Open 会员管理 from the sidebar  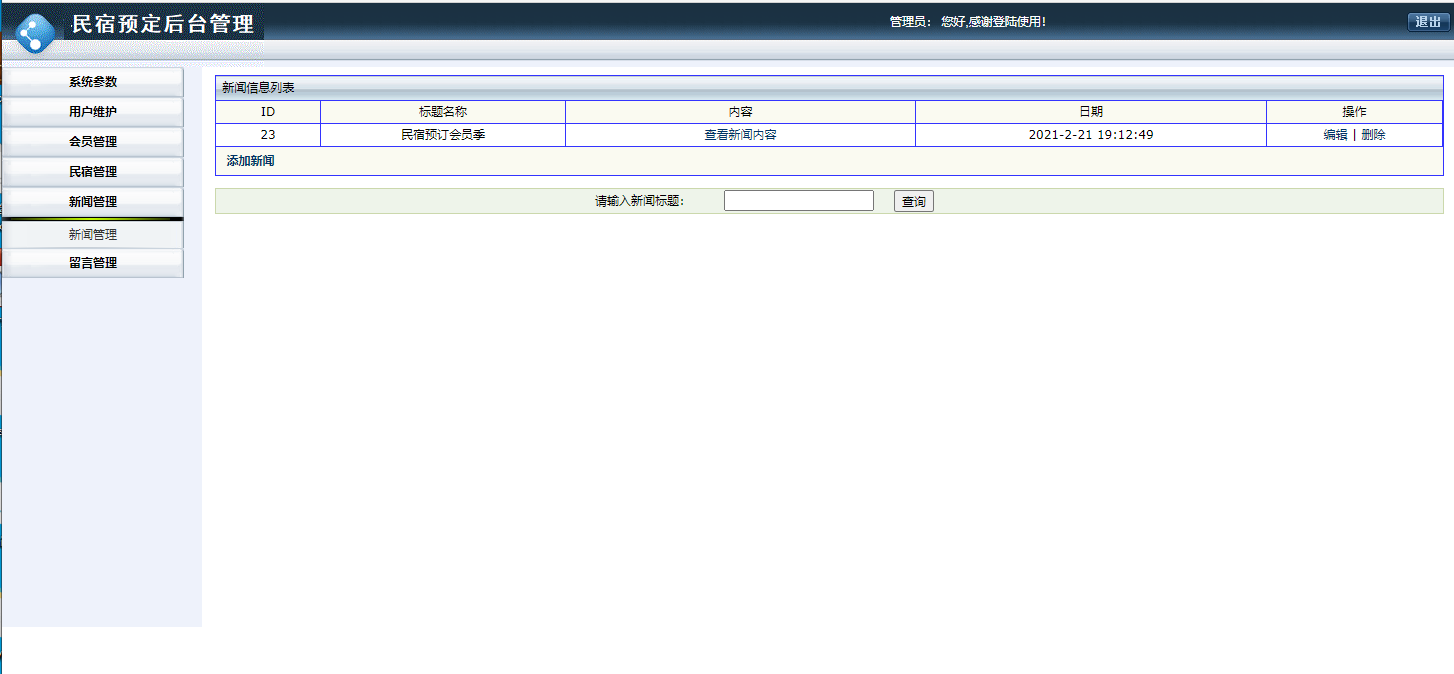coord(95,141)
